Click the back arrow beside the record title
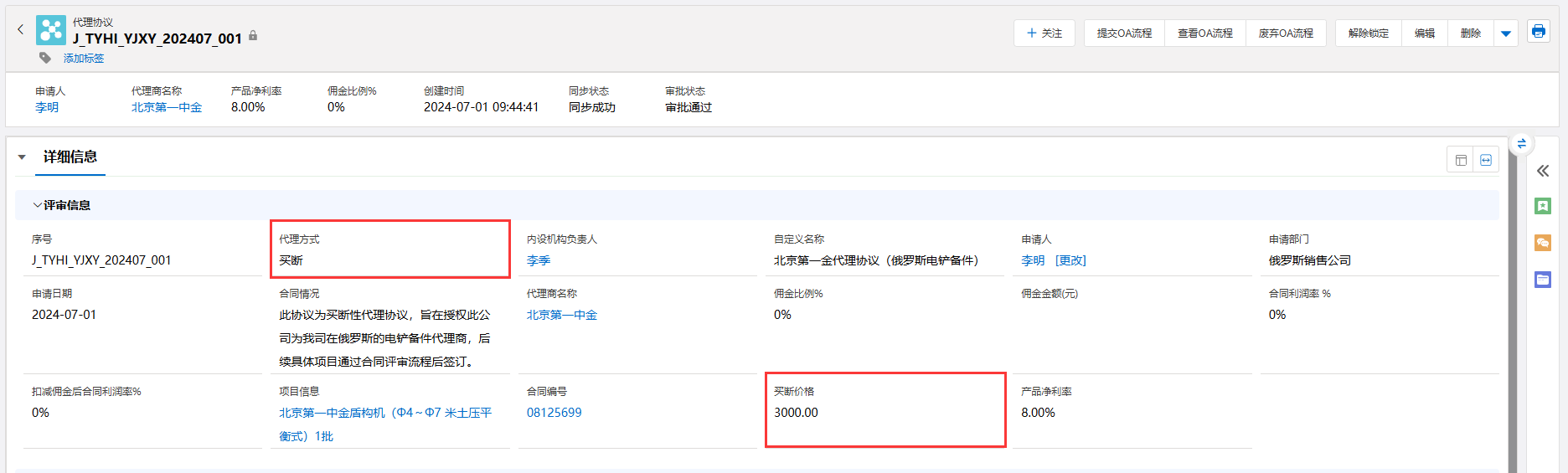The width and height of the screenshot is (1568, 473). click(x=20, y=29)
